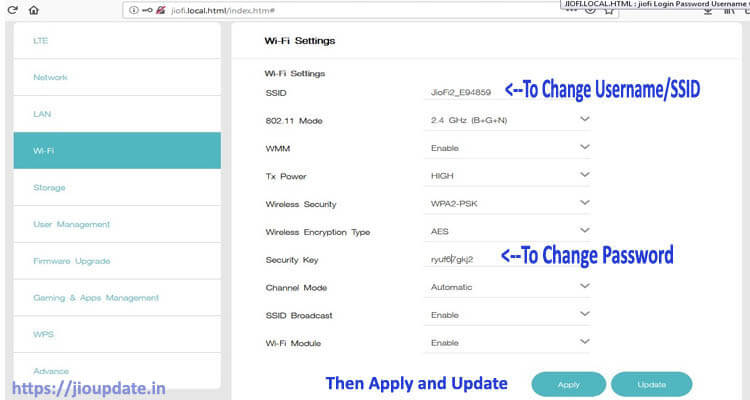Image resolution: width=750 pixels, height=400 pixels.
Task: Click the WMM label
Action: pos(278,148)
